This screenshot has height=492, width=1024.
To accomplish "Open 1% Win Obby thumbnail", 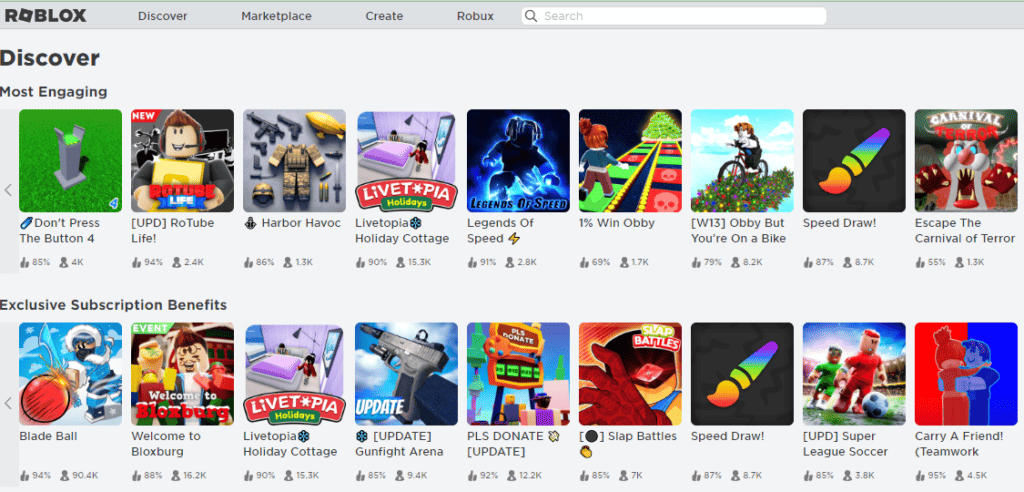I will click(630, 161).
